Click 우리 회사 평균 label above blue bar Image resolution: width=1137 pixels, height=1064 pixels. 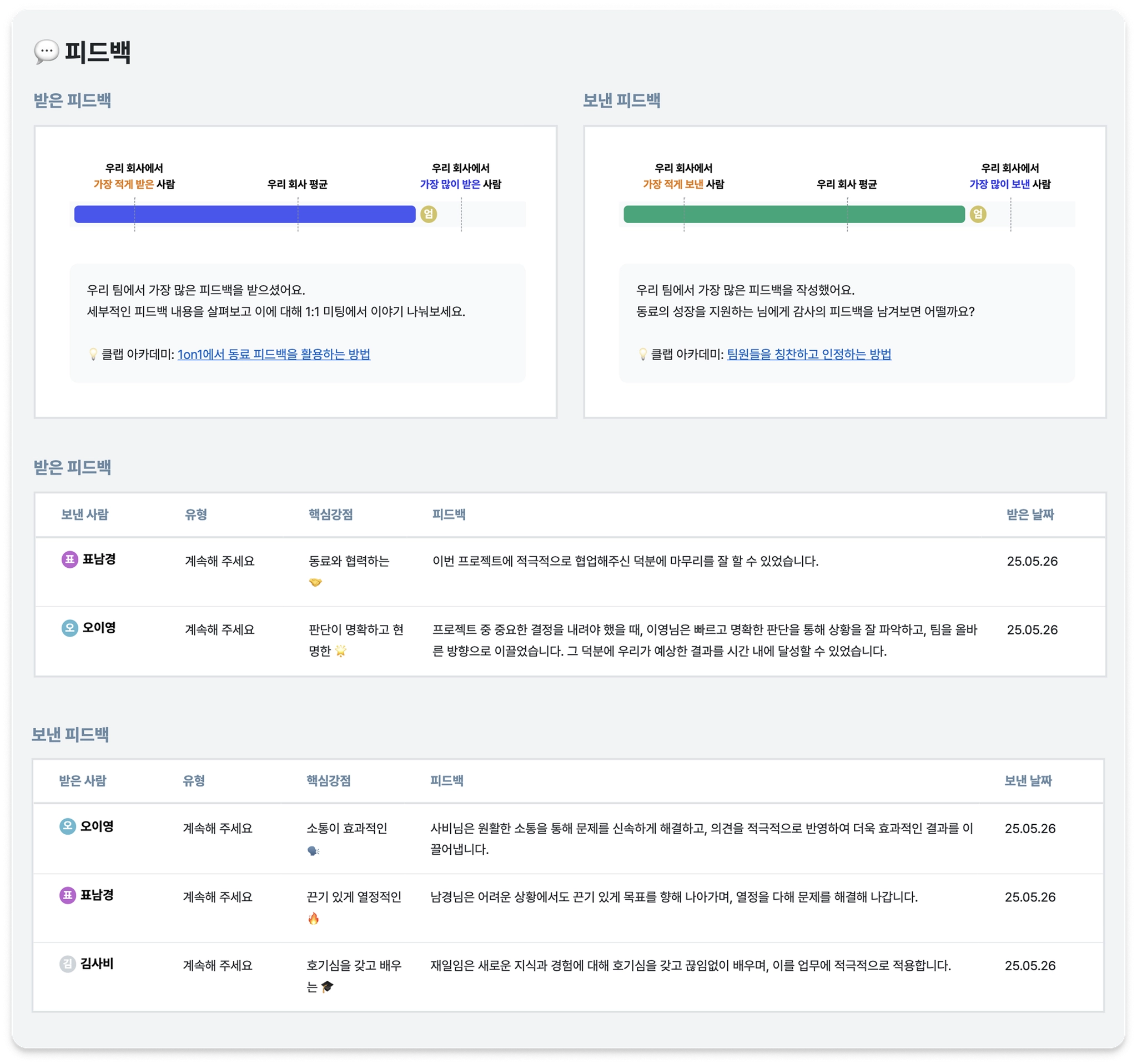(x=298, y=184)
